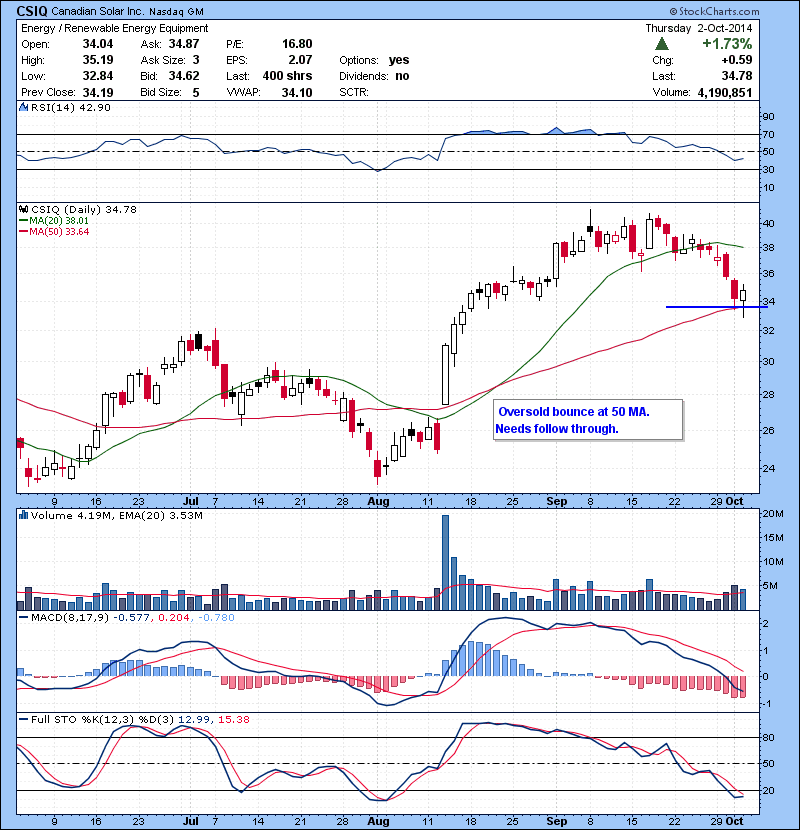800x830 pixels.
Task: Click the Thursday 2-Oct-2014 date
Action: [x=698, y=28]
